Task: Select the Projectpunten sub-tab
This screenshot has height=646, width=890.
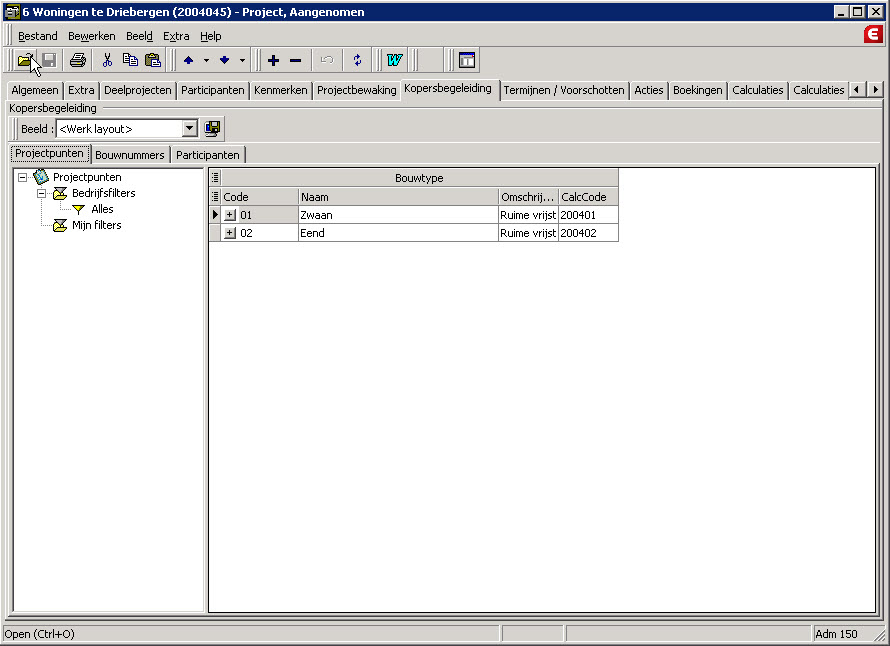Action: coord(49,154)
